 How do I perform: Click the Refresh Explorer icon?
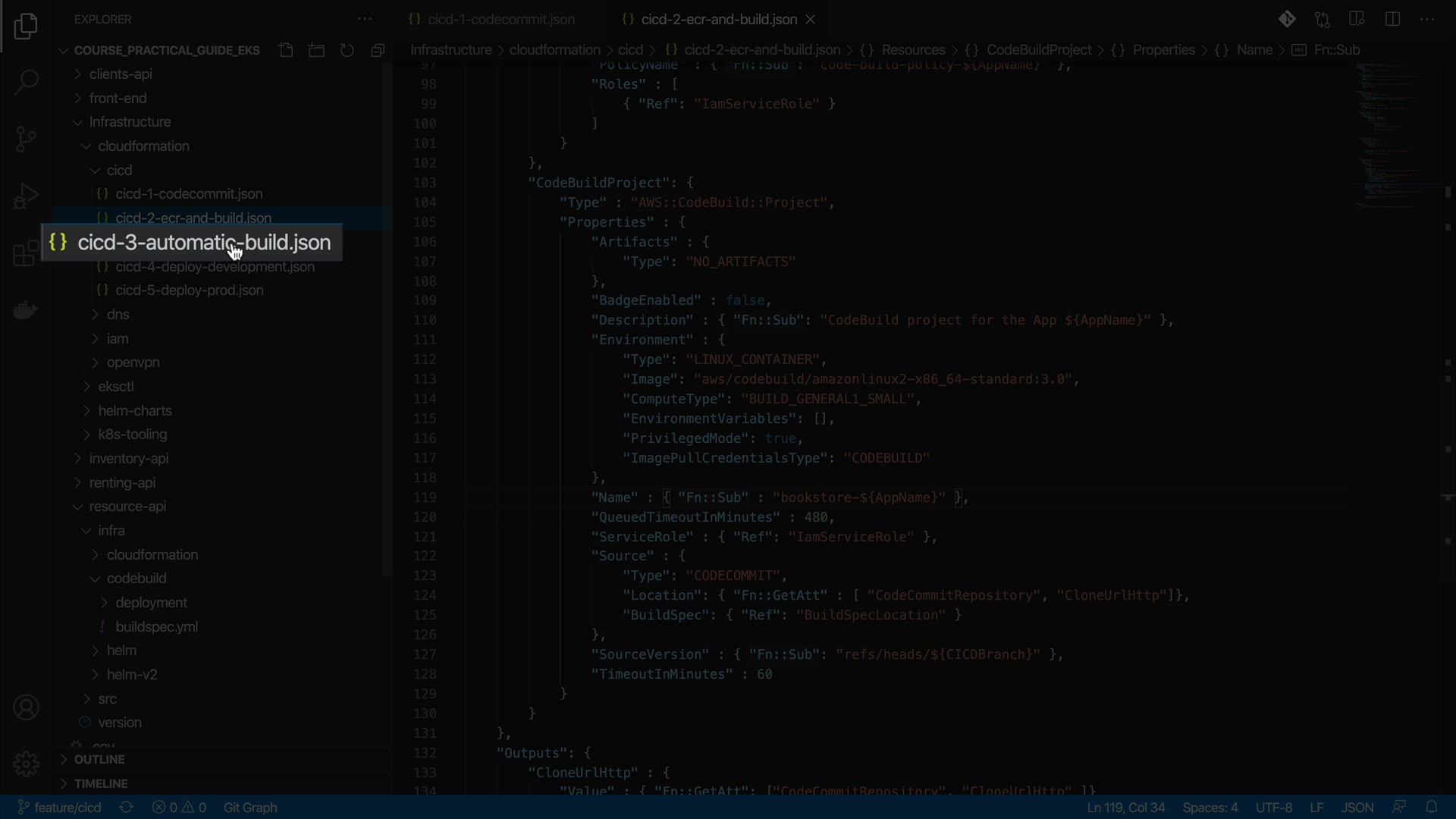[x=347, y=50]
